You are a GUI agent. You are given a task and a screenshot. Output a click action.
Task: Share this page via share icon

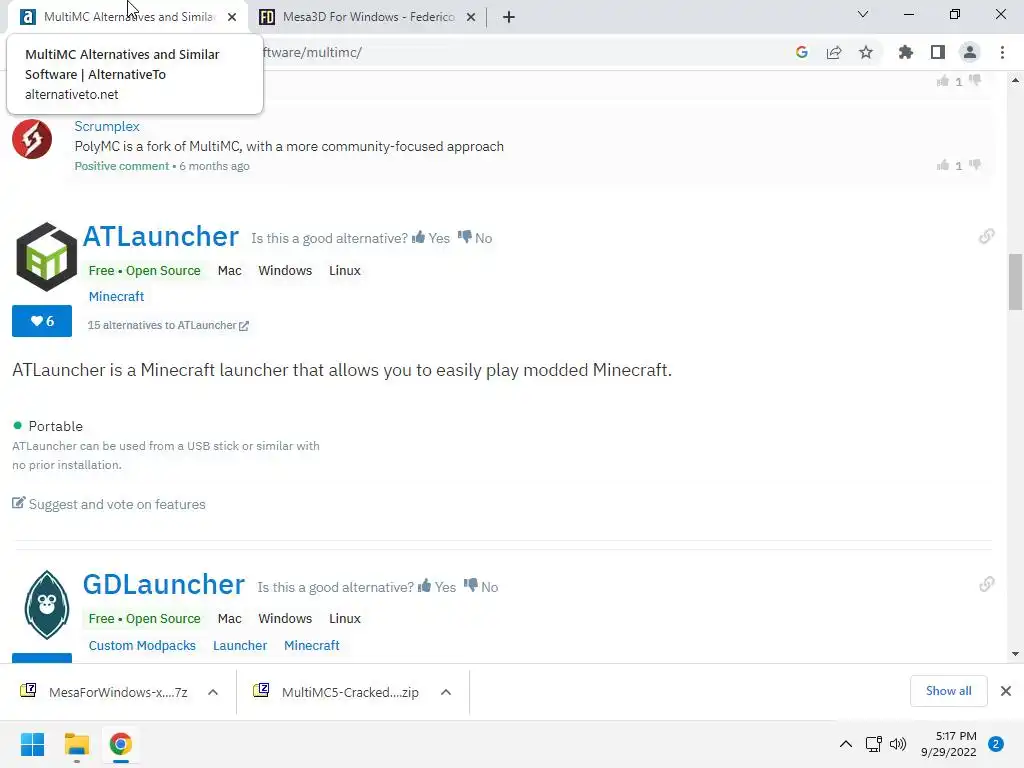tap(834, 52)
